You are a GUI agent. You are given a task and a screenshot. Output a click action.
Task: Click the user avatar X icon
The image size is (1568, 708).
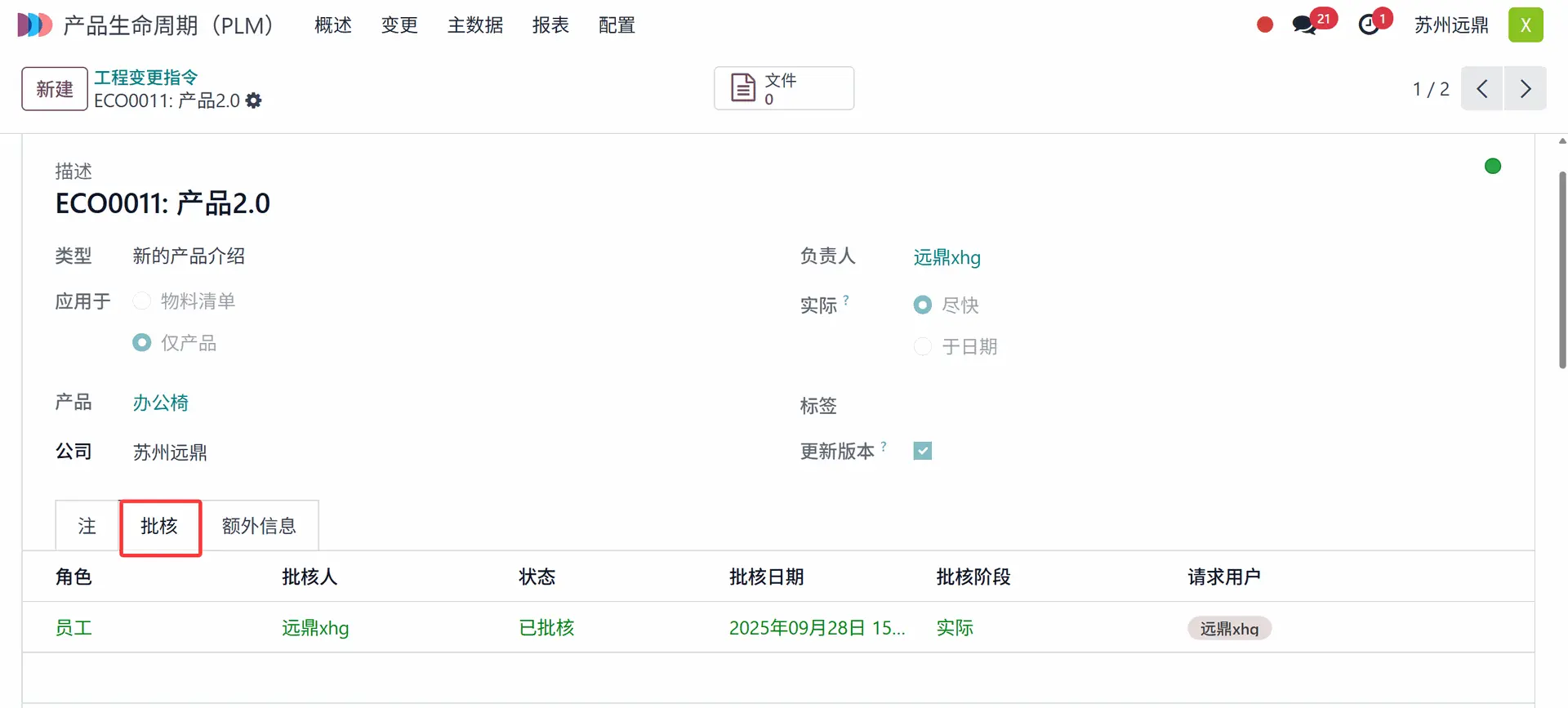click(1525, 25)
